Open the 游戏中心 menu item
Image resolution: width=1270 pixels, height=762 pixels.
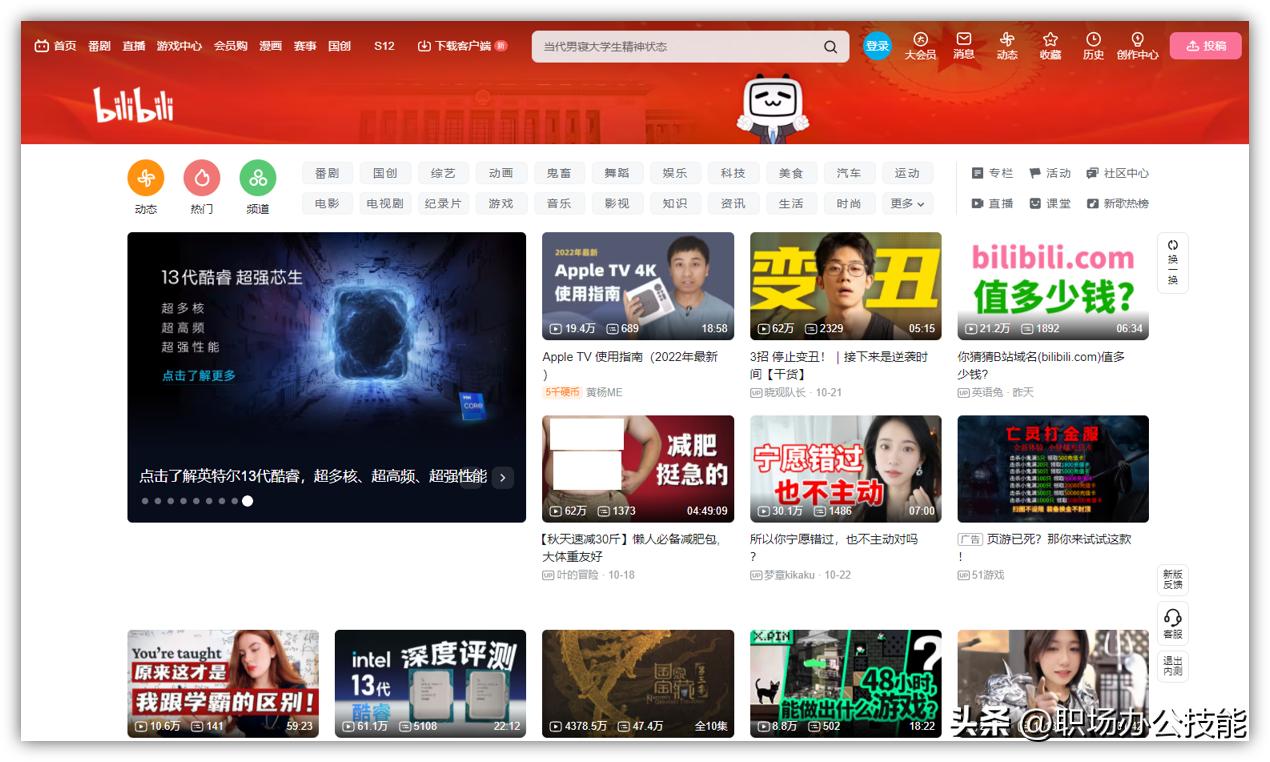(178, 46)
